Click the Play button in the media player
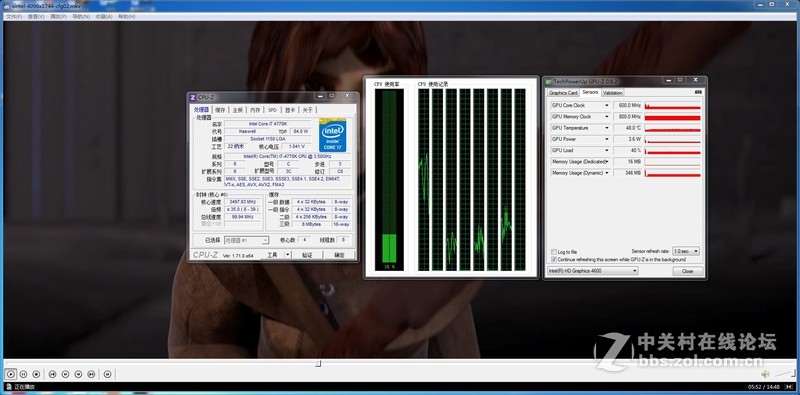The height and width of the screenshot is (395, 800). click(x=11, y=374)
